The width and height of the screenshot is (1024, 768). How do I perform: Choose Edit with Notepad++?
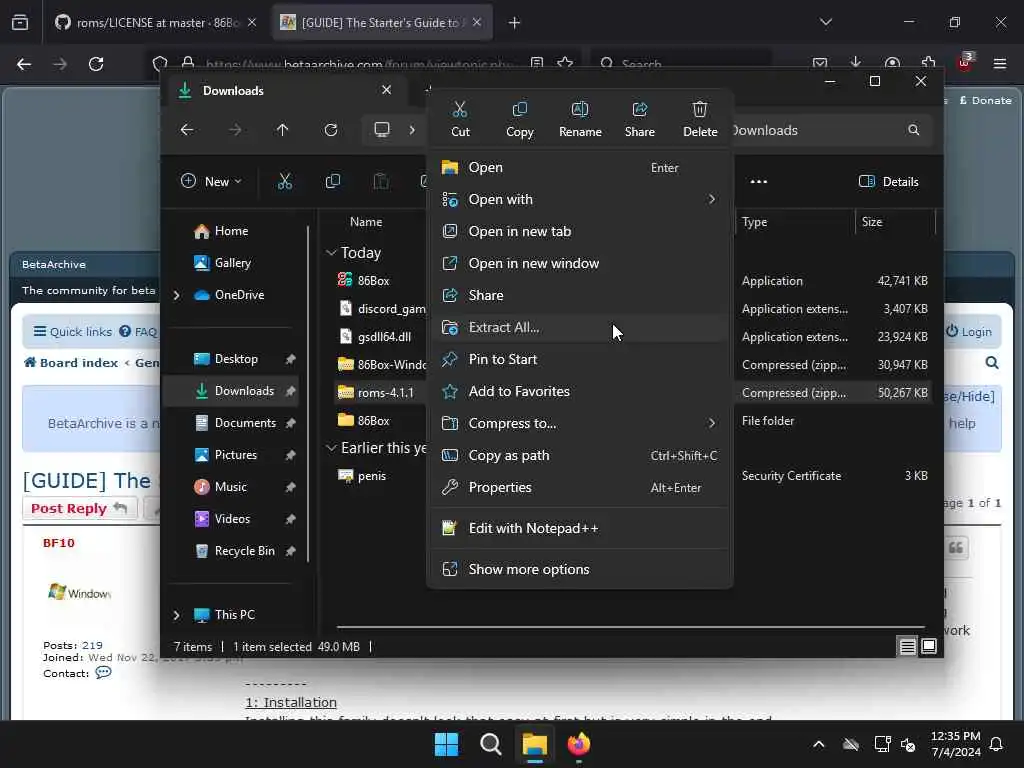[x=579, y=528]
